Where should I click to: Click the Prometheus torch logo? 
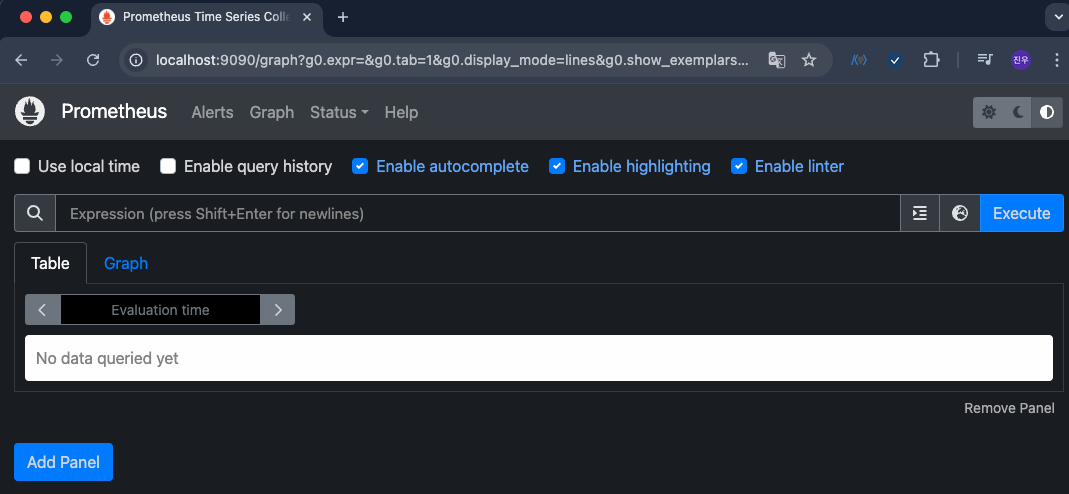click(30, 112)
